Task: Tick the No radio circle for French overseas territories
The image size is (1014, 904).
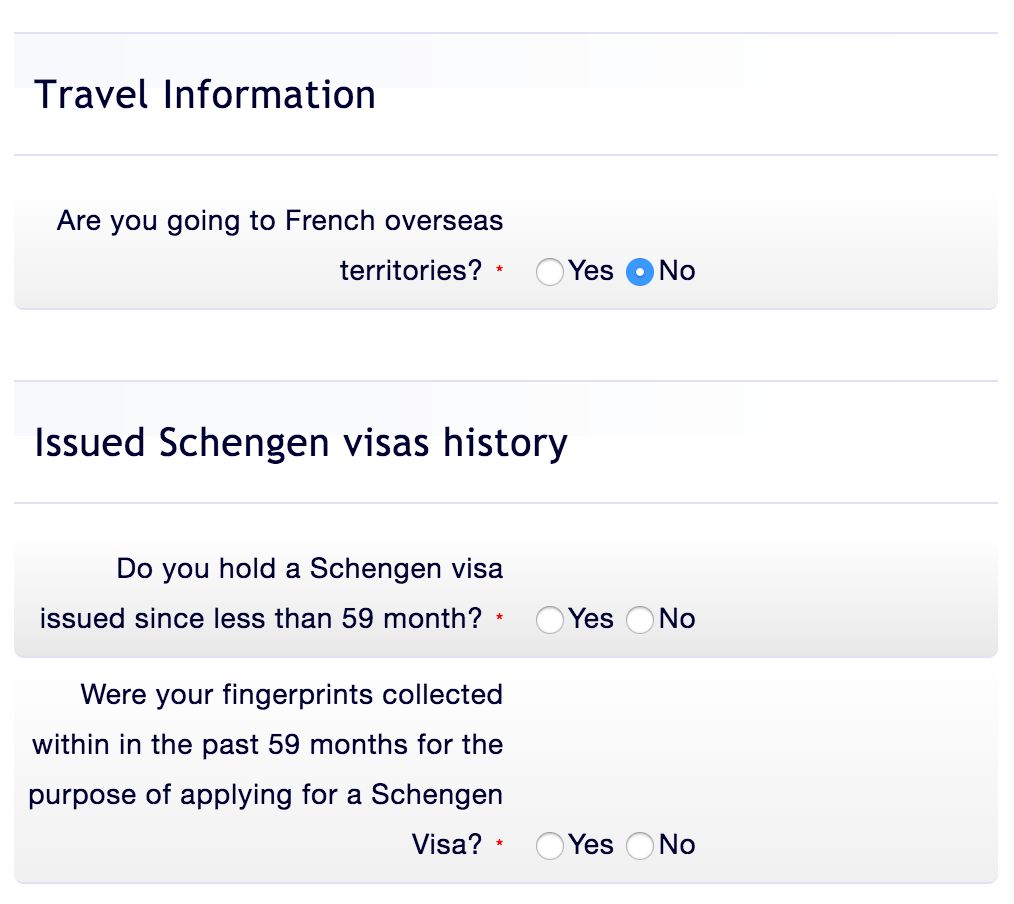Action: tap(639, 272)
